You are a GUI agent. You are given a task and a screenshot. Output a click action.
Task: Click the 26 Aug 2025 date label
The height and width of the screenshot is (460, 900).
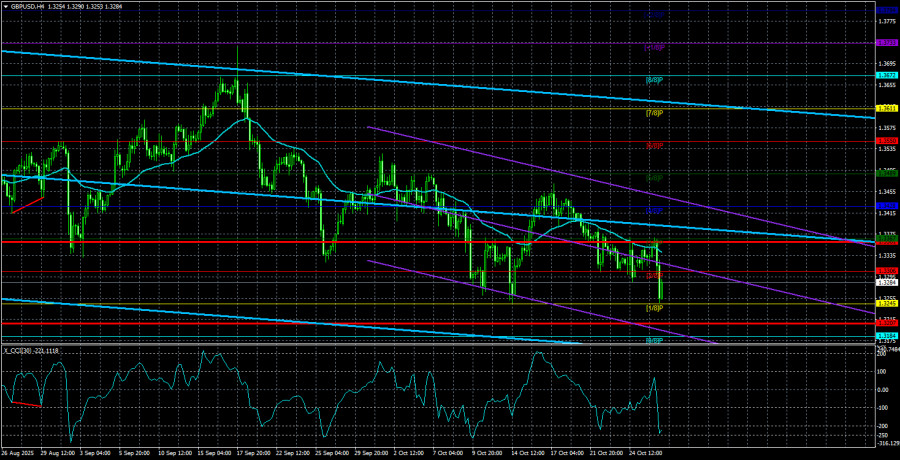tap(20, 453)
